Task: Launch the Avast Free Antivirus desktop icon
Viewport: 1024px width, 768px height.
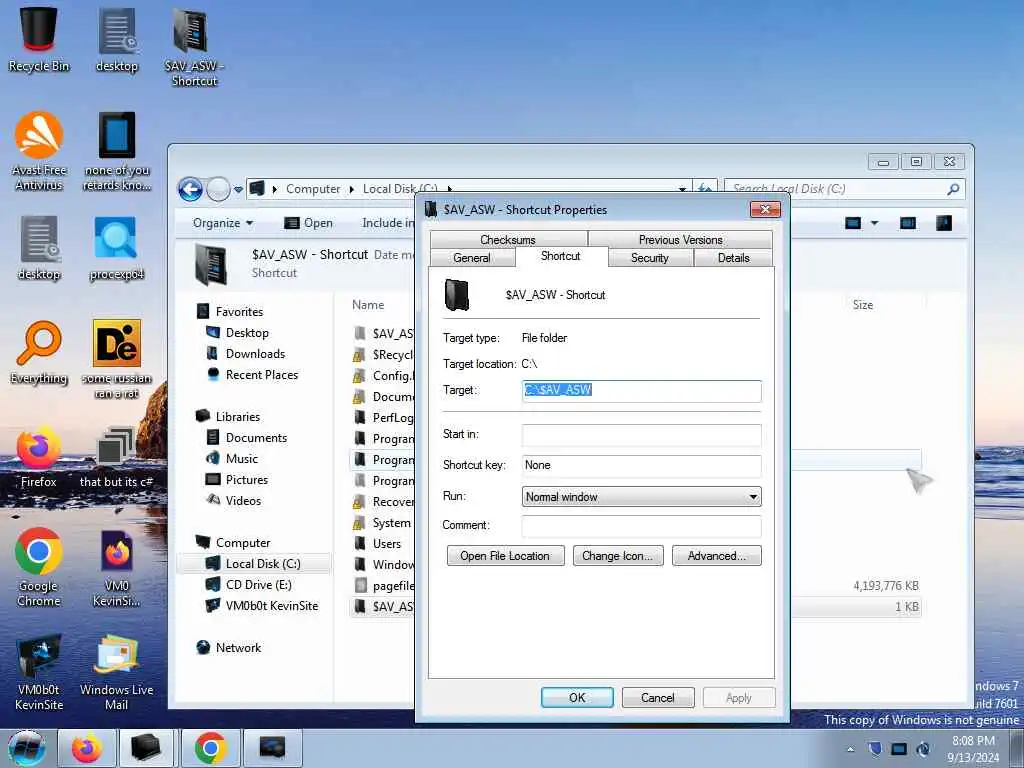Action: [39, 150]
